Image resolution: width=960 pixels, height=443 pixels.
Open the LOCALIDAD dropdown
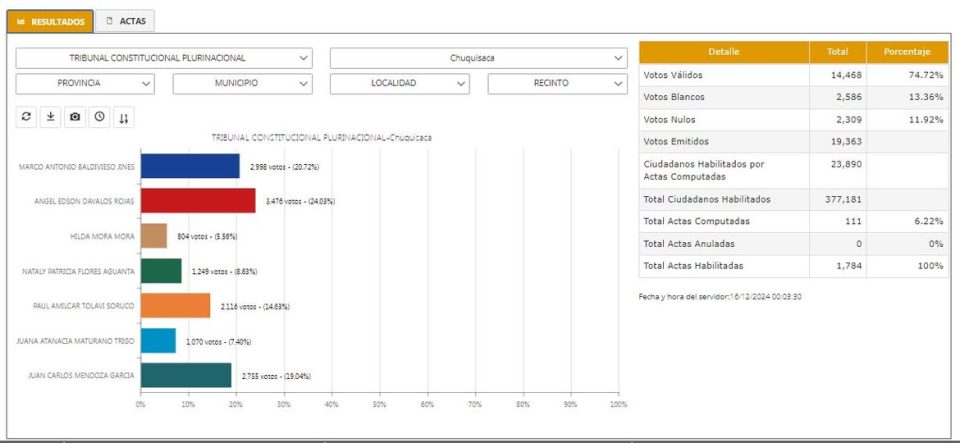point(400,84)
